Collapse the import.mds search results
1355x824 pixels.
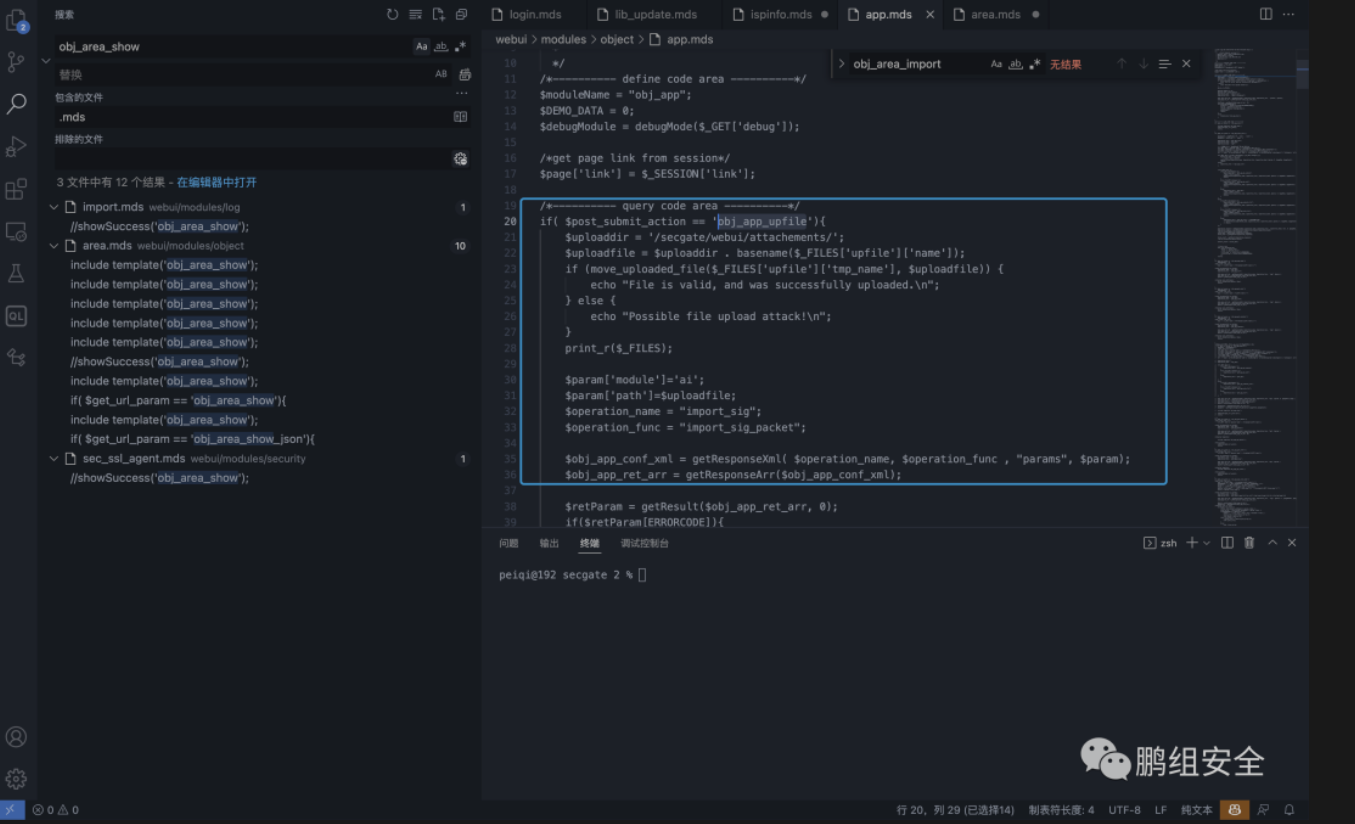(x=54, y=207)
